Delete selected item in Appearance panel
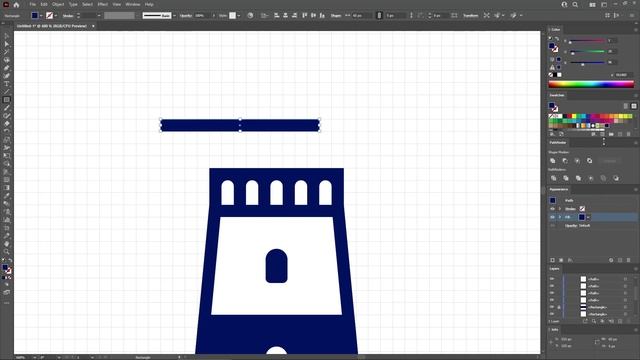This screenshot has width=640, height=360. coord(629,260)
